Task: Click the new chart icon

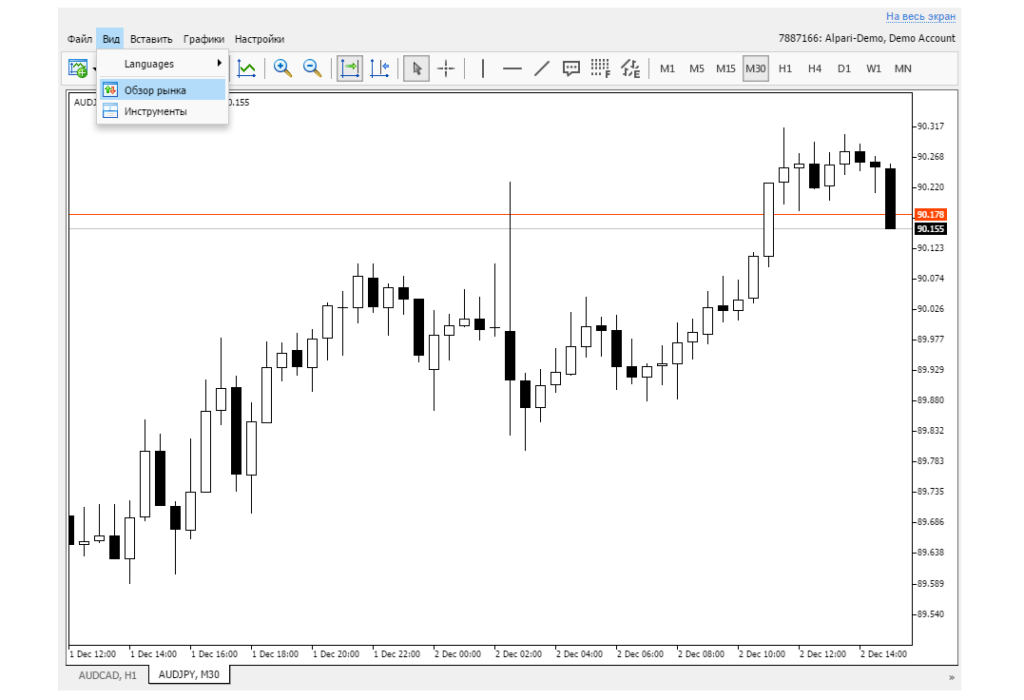Action: (78, 68)
